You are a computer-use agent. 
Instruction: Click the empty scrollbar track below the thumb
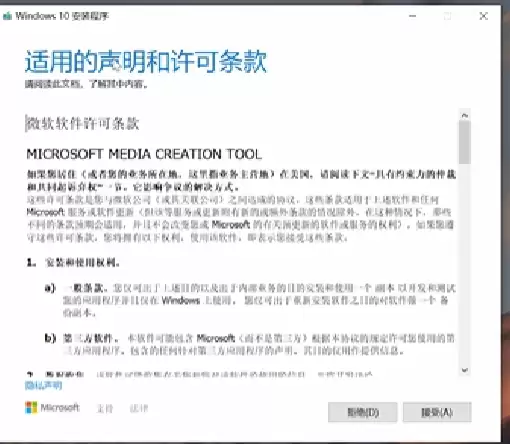(465, 265)
